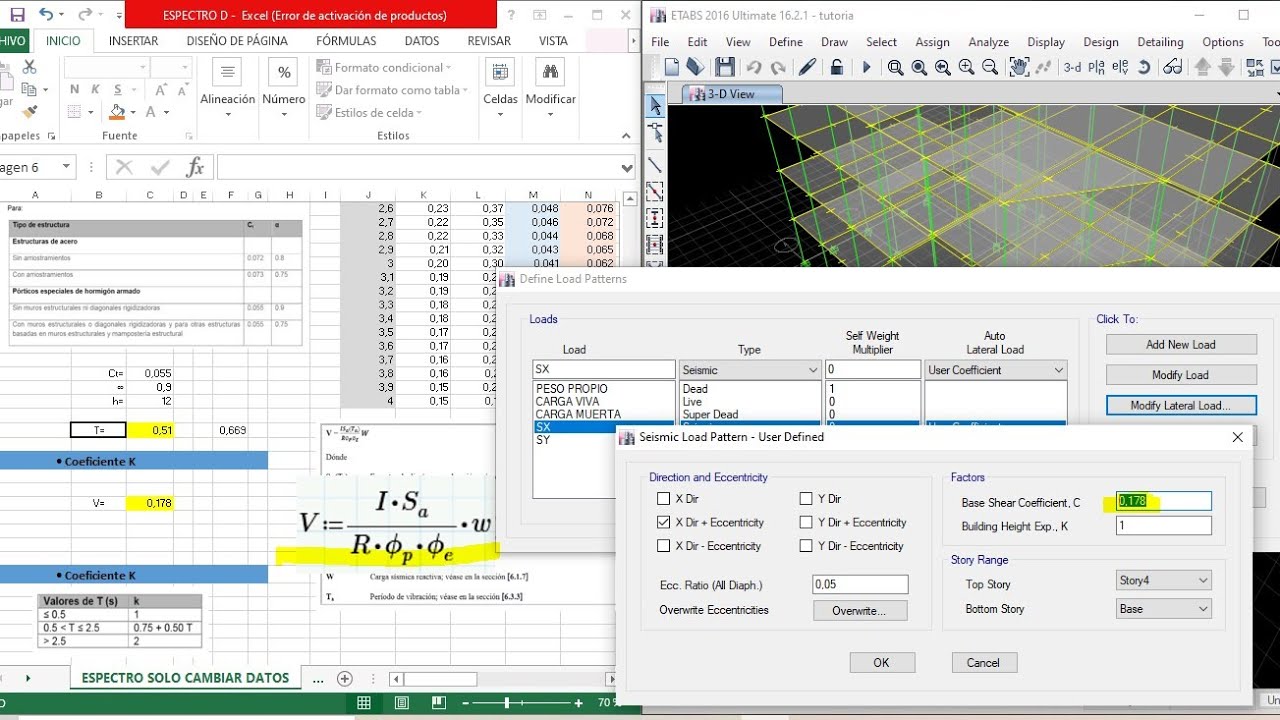
Task: Open the Analyze menu in ETABS
Action: coord(988,42)
